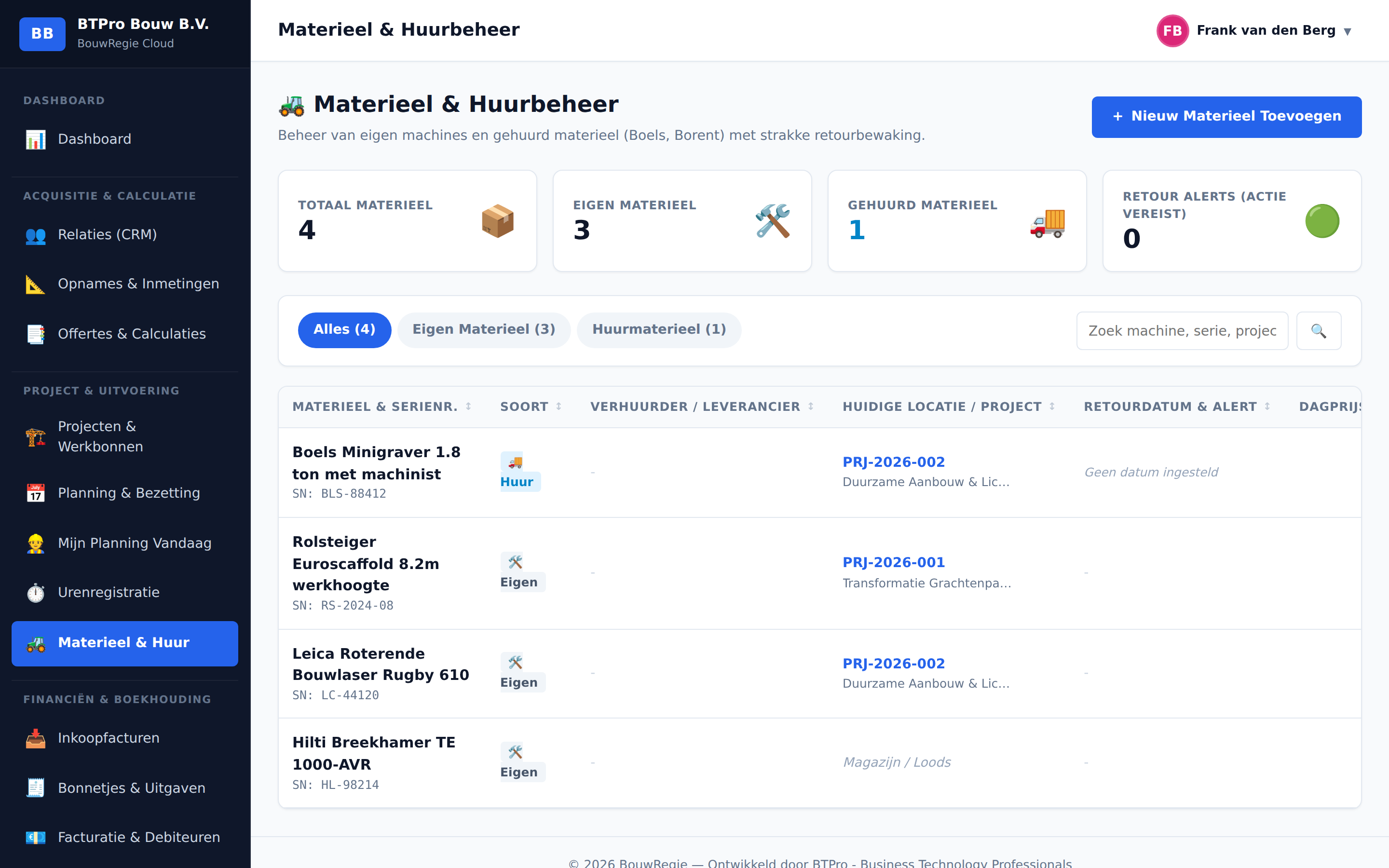Switch to Eigen Materieel (3) filter
The width and height of the screenshot is (1389, 868).
[x=484, y=330]
